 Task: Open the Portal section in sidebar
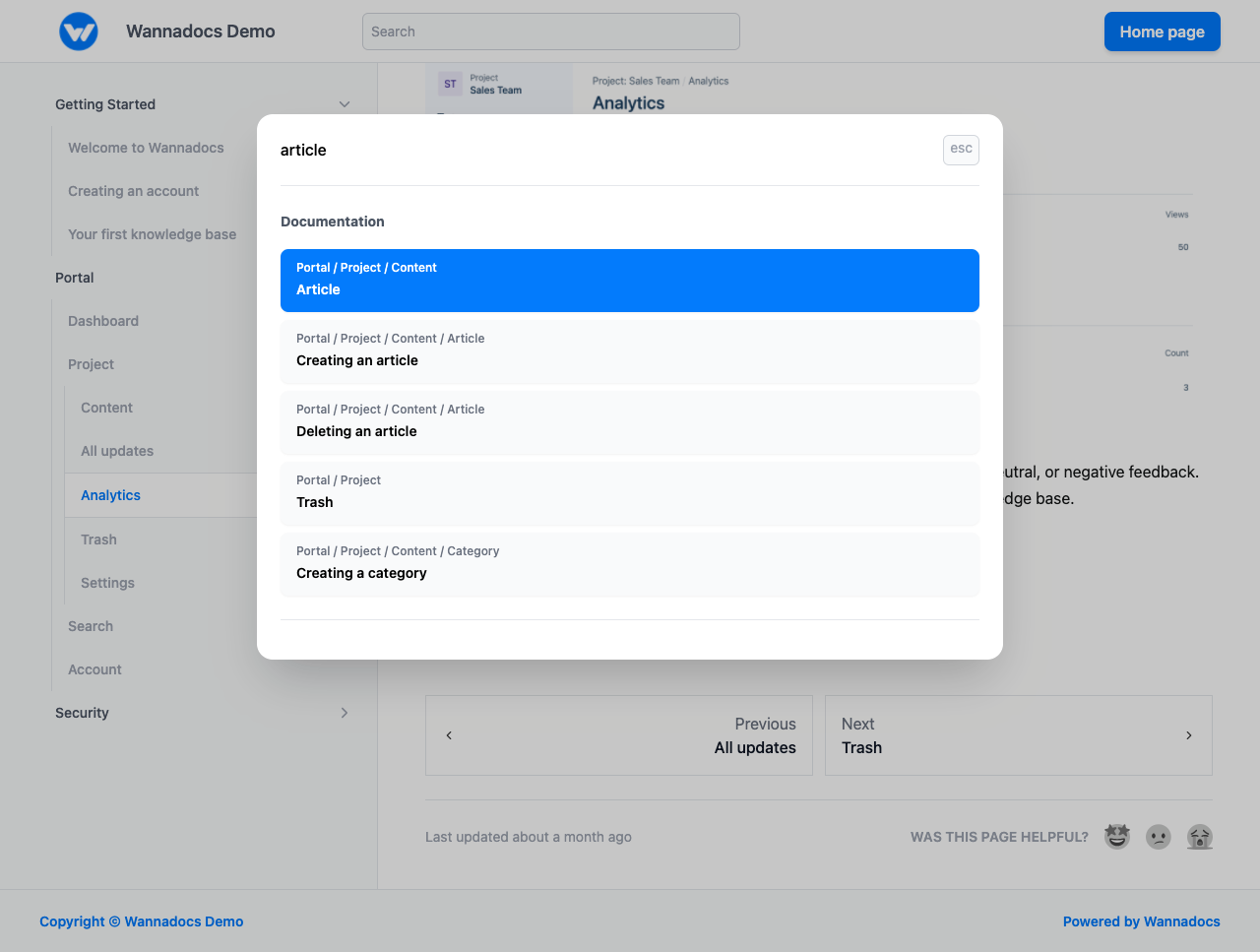click(75, 278)
